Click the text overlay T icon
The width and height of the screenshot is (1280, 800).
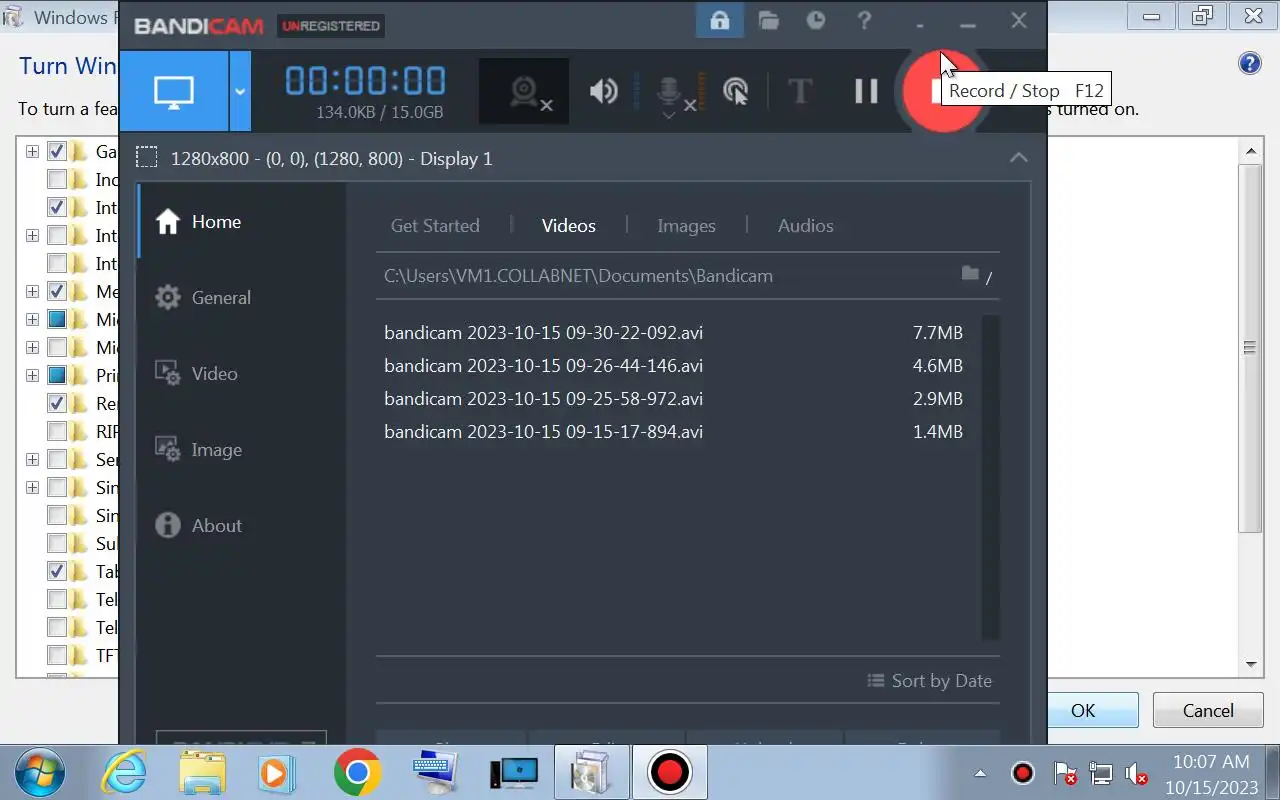pos(799,92)
